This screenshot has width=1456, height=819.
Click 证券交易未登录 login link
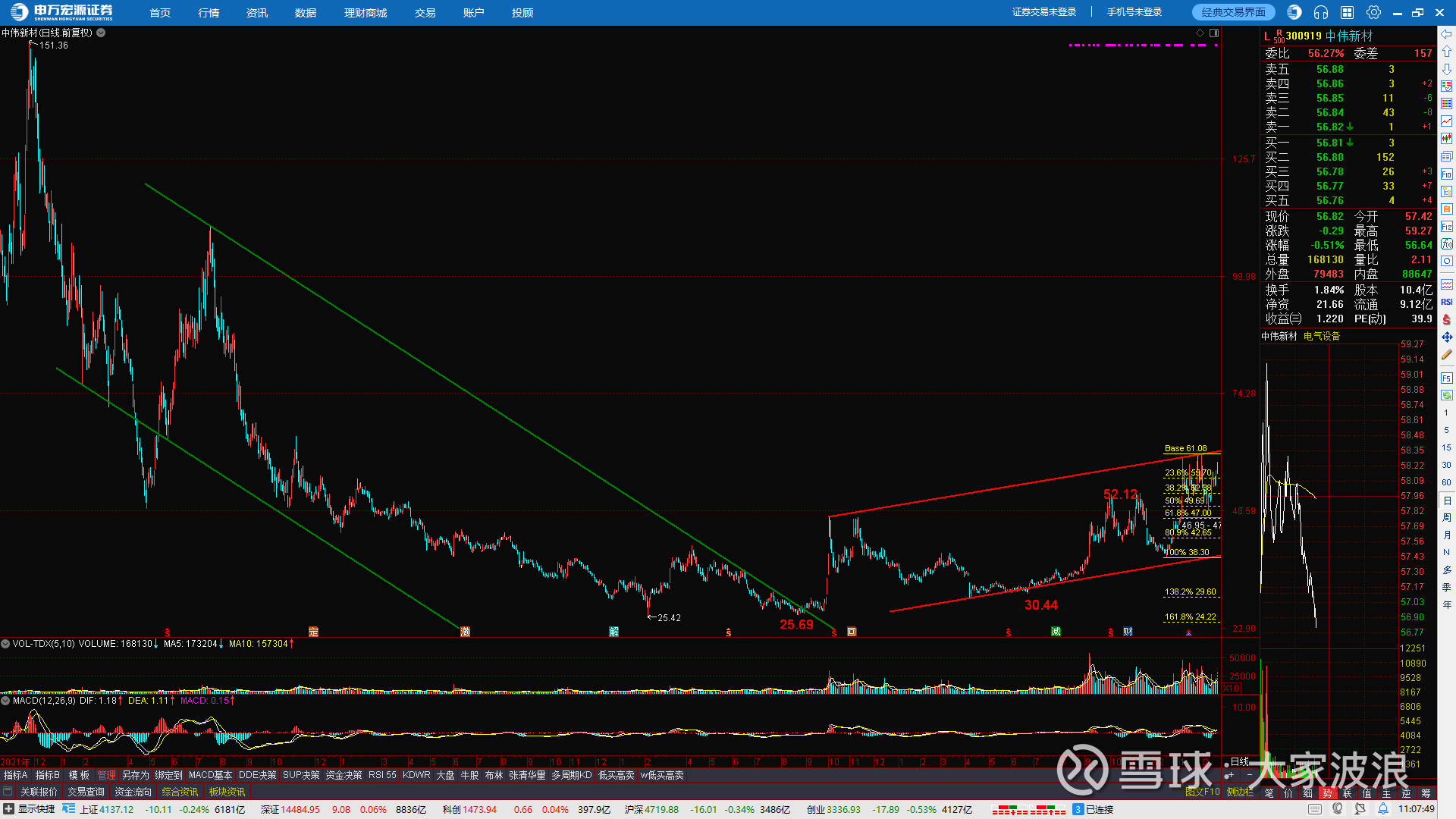[1044, 12]
